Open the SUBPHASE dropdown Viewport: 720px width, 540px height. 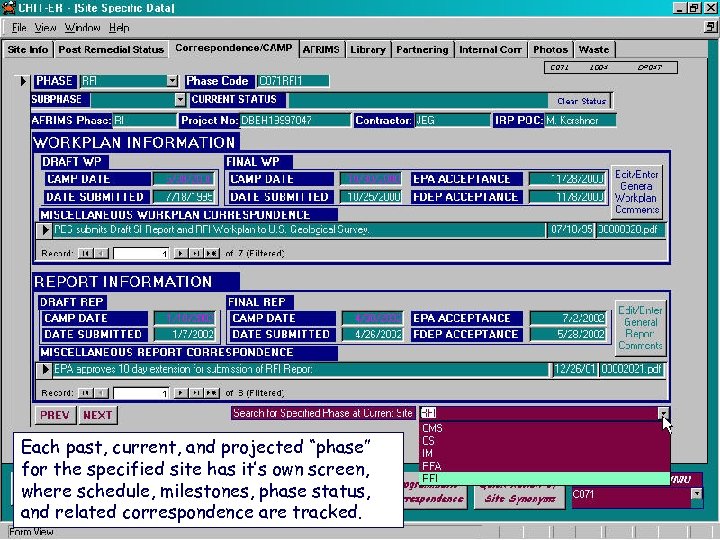[x=180, y=100]
